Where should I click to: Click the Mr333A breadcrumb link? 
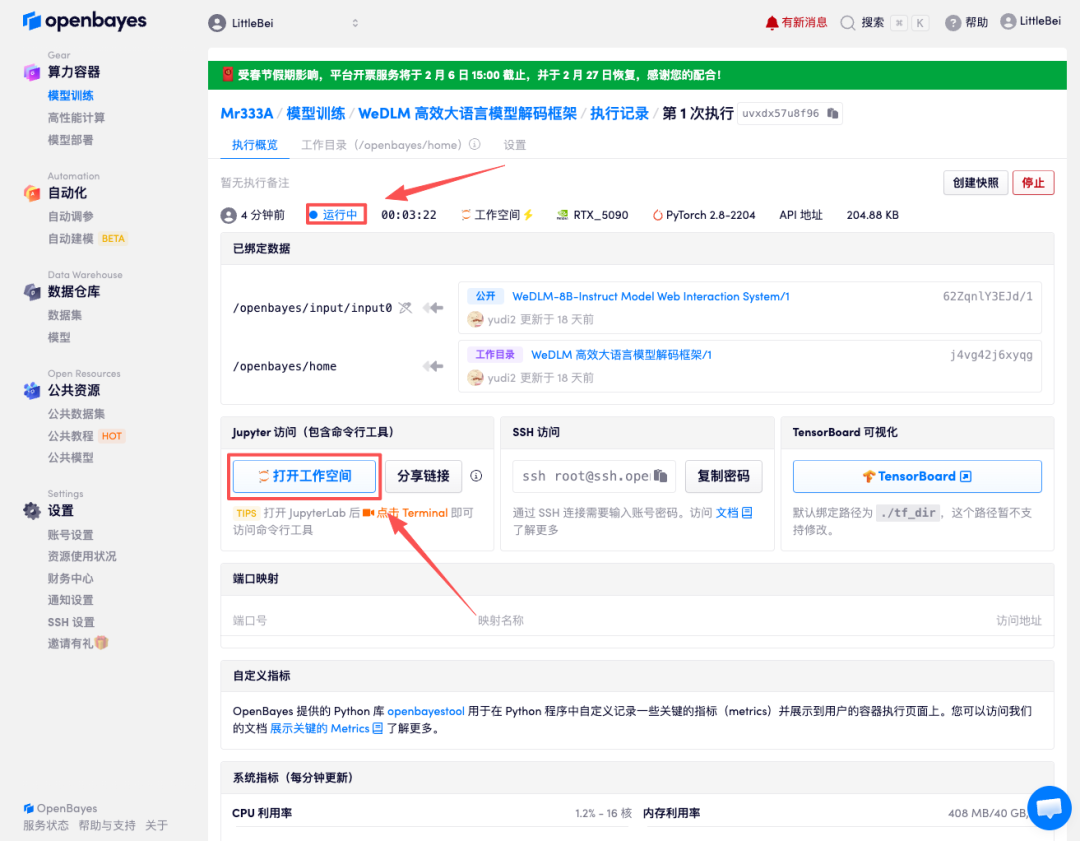tap(247, 113)
